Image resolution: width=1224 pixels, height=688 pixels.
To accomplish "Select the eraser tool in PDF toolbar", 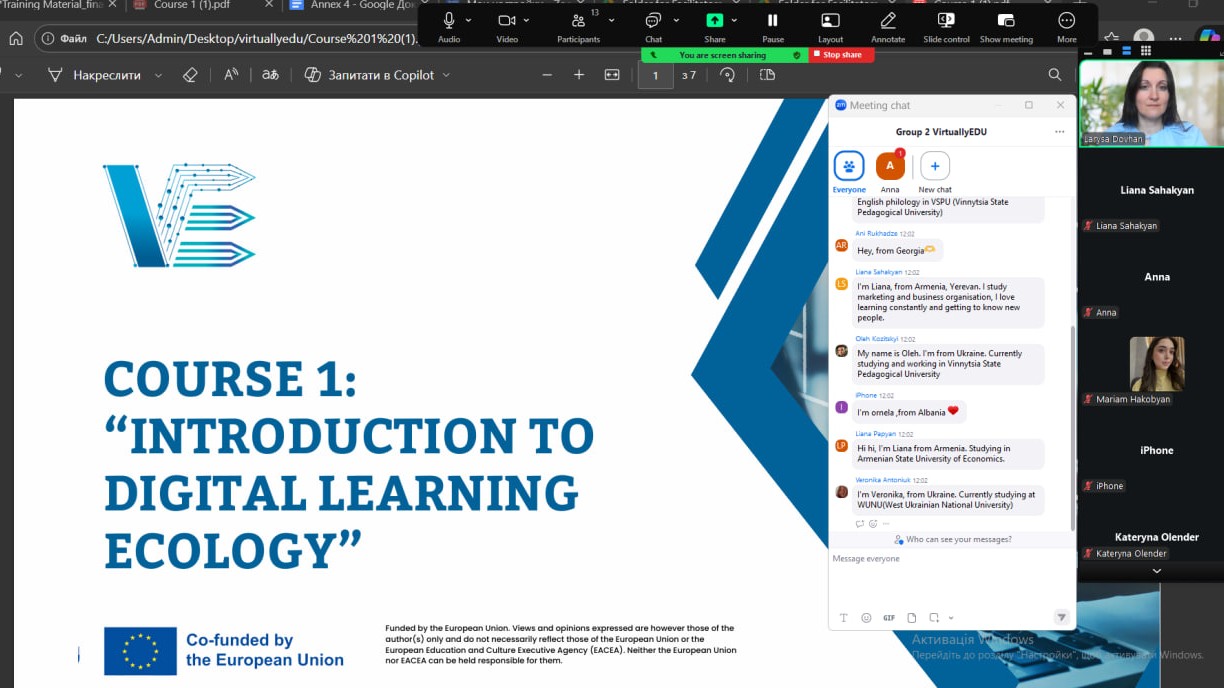I will (x=190, y=75).
